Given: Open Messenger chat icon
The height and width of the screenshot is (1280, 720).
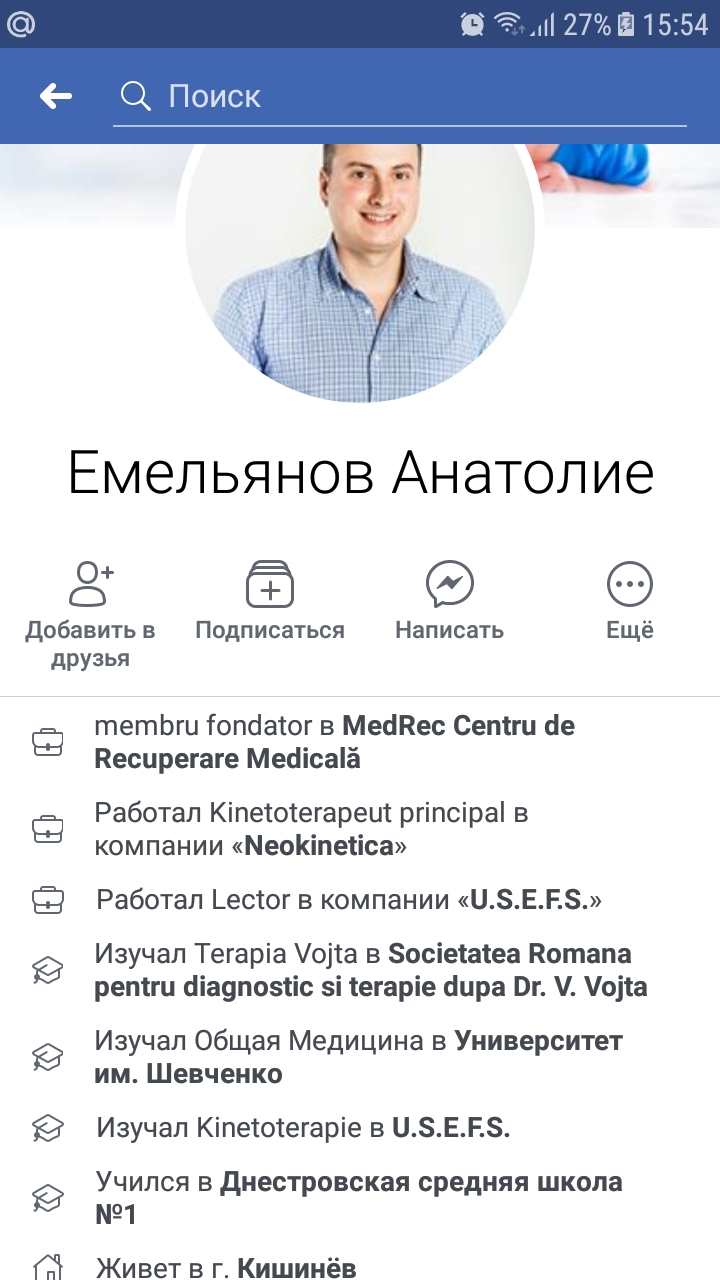Looking at the screenshot, I should tap(450, 584).
